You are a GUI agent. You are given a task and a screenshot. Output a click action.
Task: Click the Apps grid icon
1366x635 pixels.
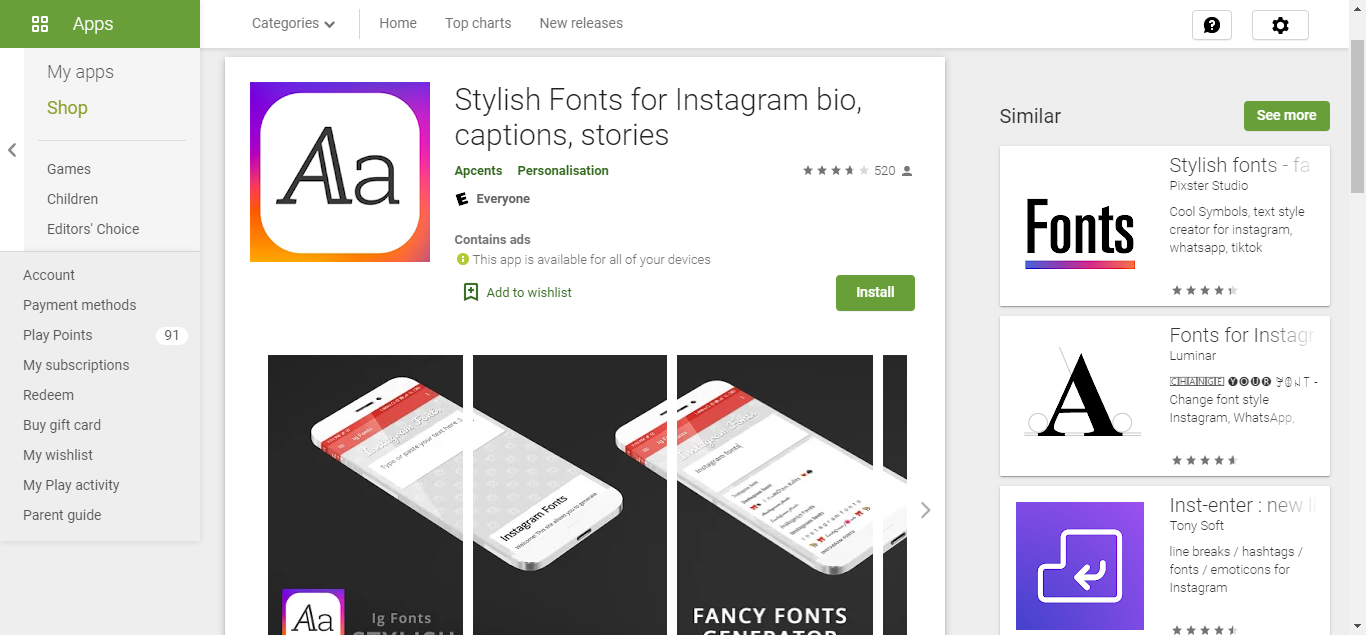pyautogui.click(x=40, y=24)
